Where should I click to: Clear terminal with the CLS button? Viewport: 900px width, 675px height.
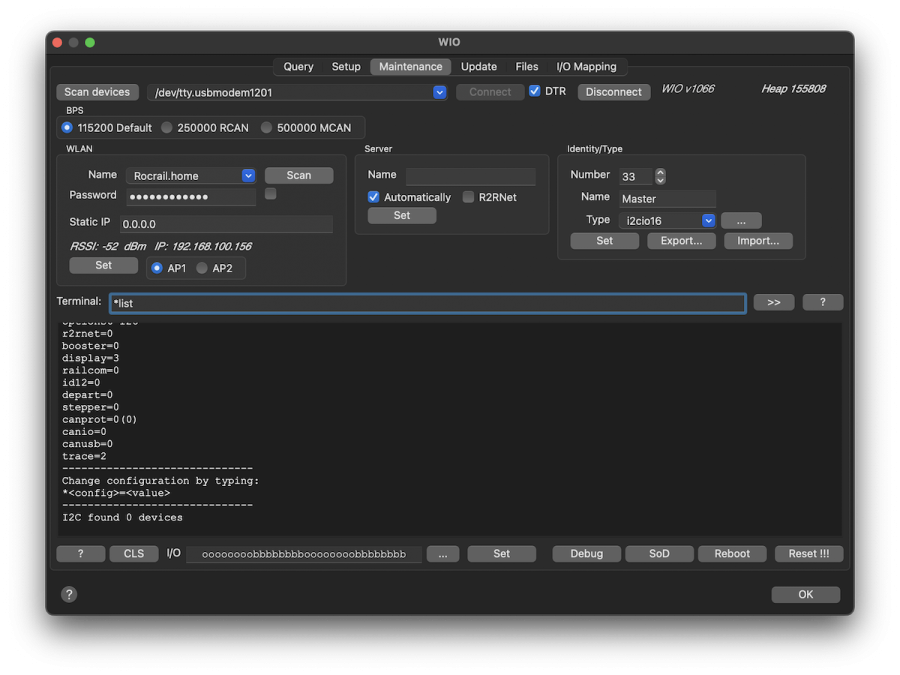(134, 553)
